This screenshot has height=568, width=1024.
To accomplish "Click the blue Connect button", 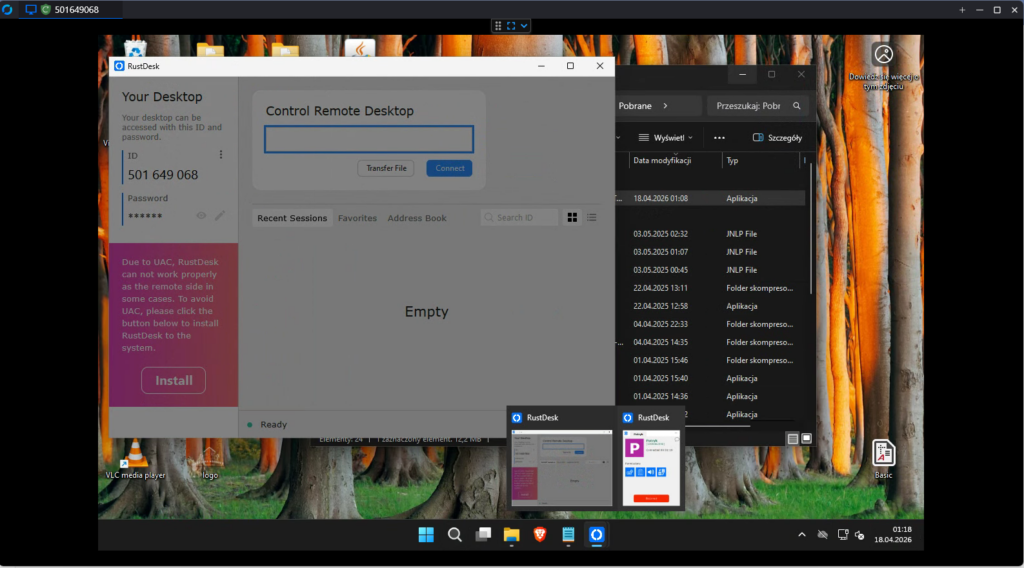I will (x=449, y=168).
